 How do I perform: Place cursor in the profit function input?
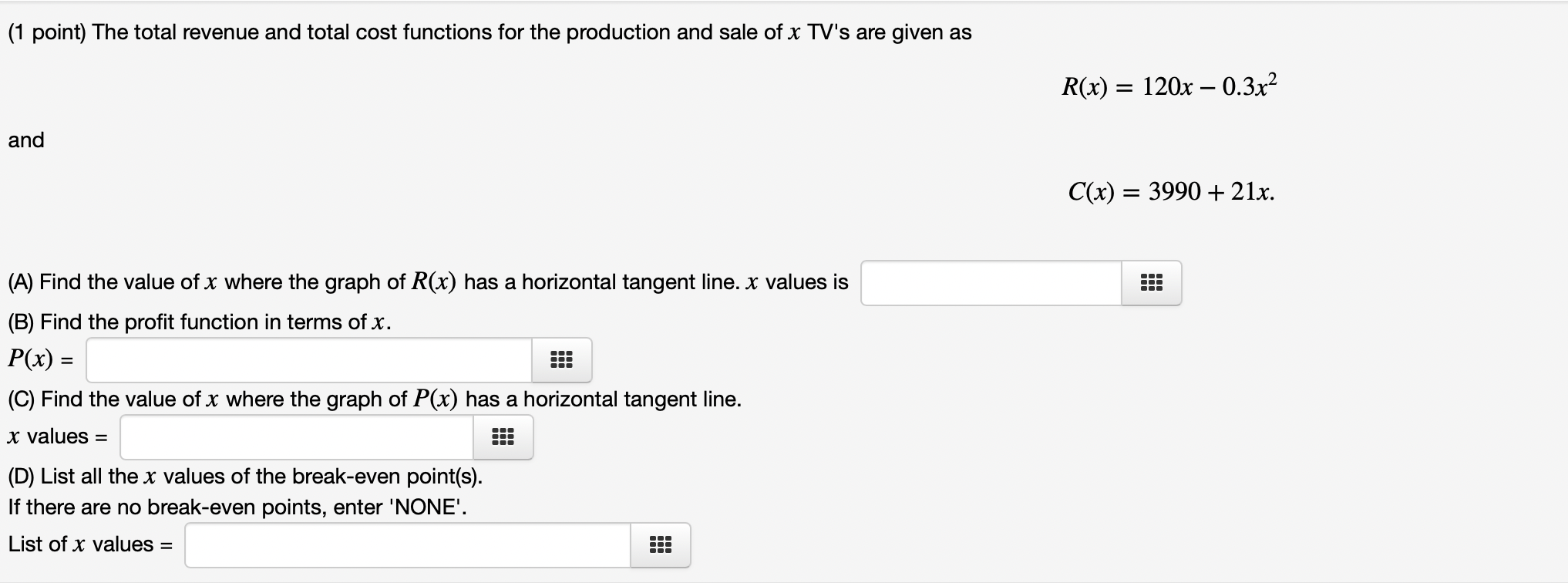coord(308,359)
